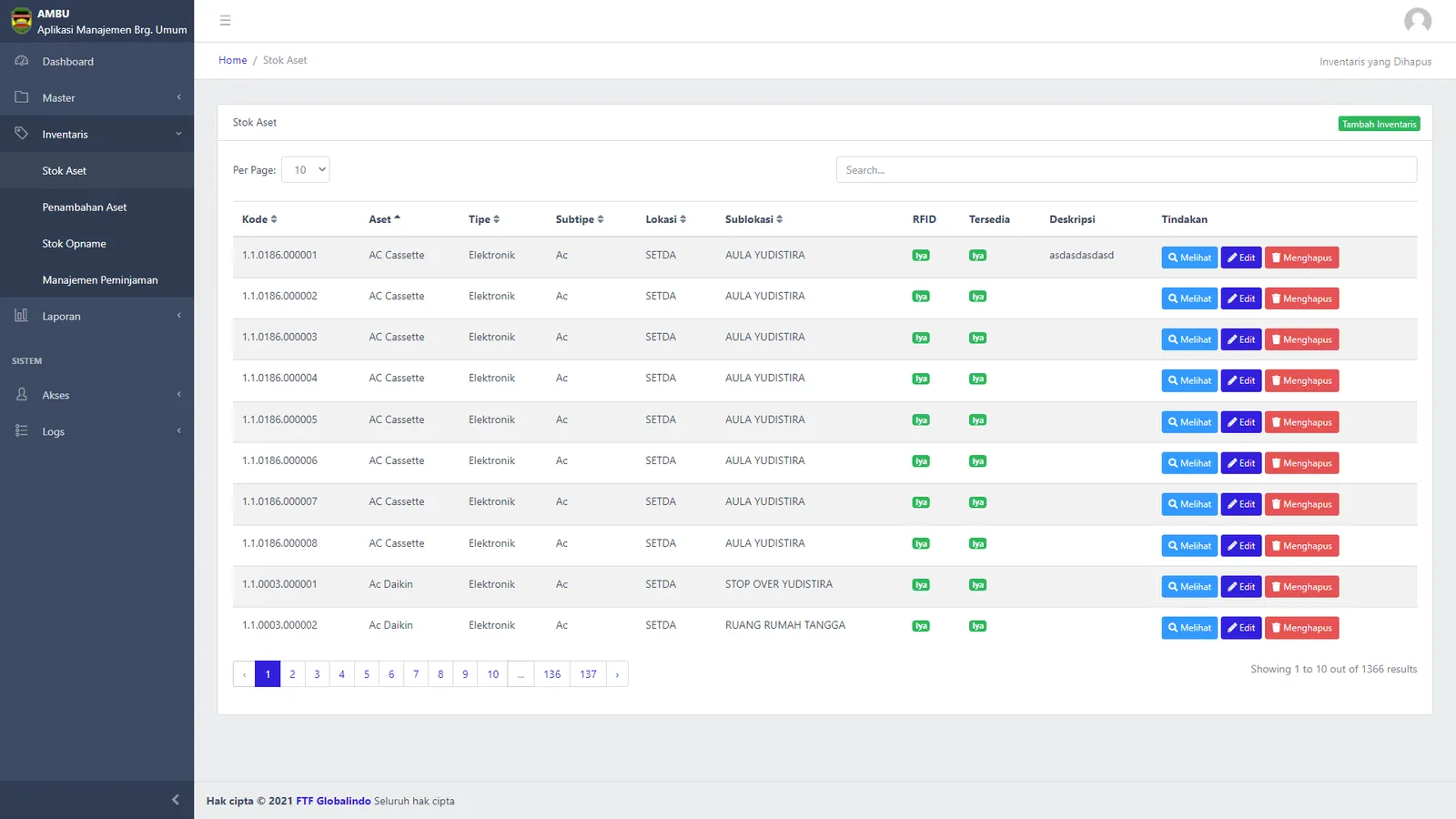1456x819 pixels.
Task: Toggle the sidebar hamburger menu icon
Action: [x=225, y=20]
